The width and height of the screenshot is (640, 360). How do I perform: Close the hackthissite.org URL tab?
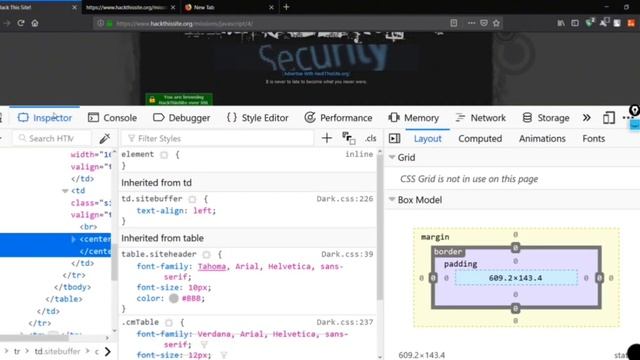click(x=173, y=7)
